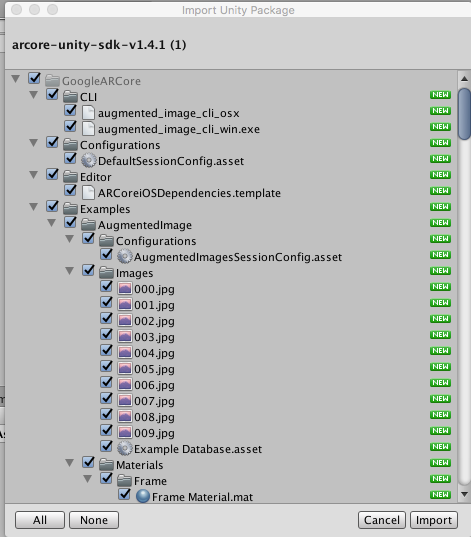The width and height of the screenshot is (471, 537).
Task: Click the Import button
Action: 434,520
